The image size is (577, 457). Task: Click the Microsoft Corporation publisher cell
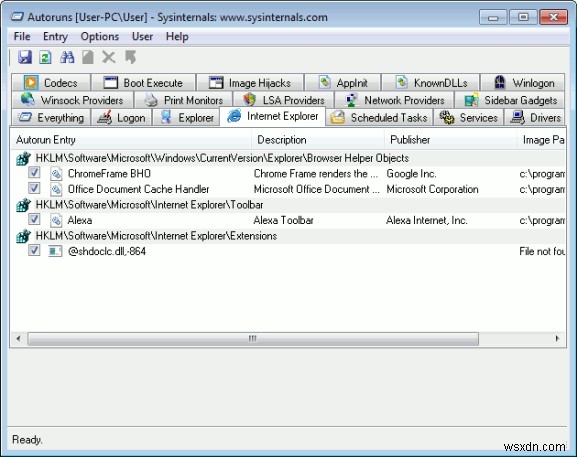[x=432, y=189]
